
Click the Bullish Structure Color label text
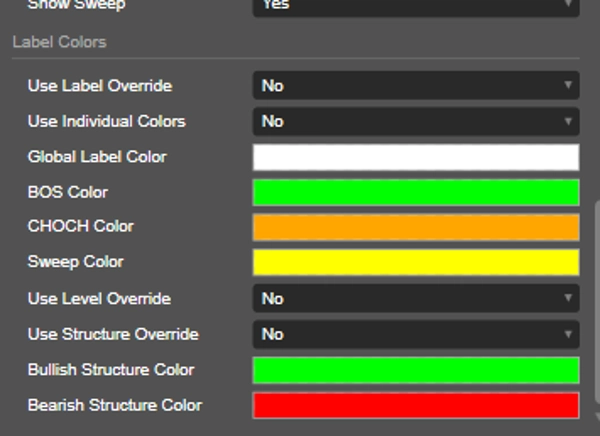point(111,370)
